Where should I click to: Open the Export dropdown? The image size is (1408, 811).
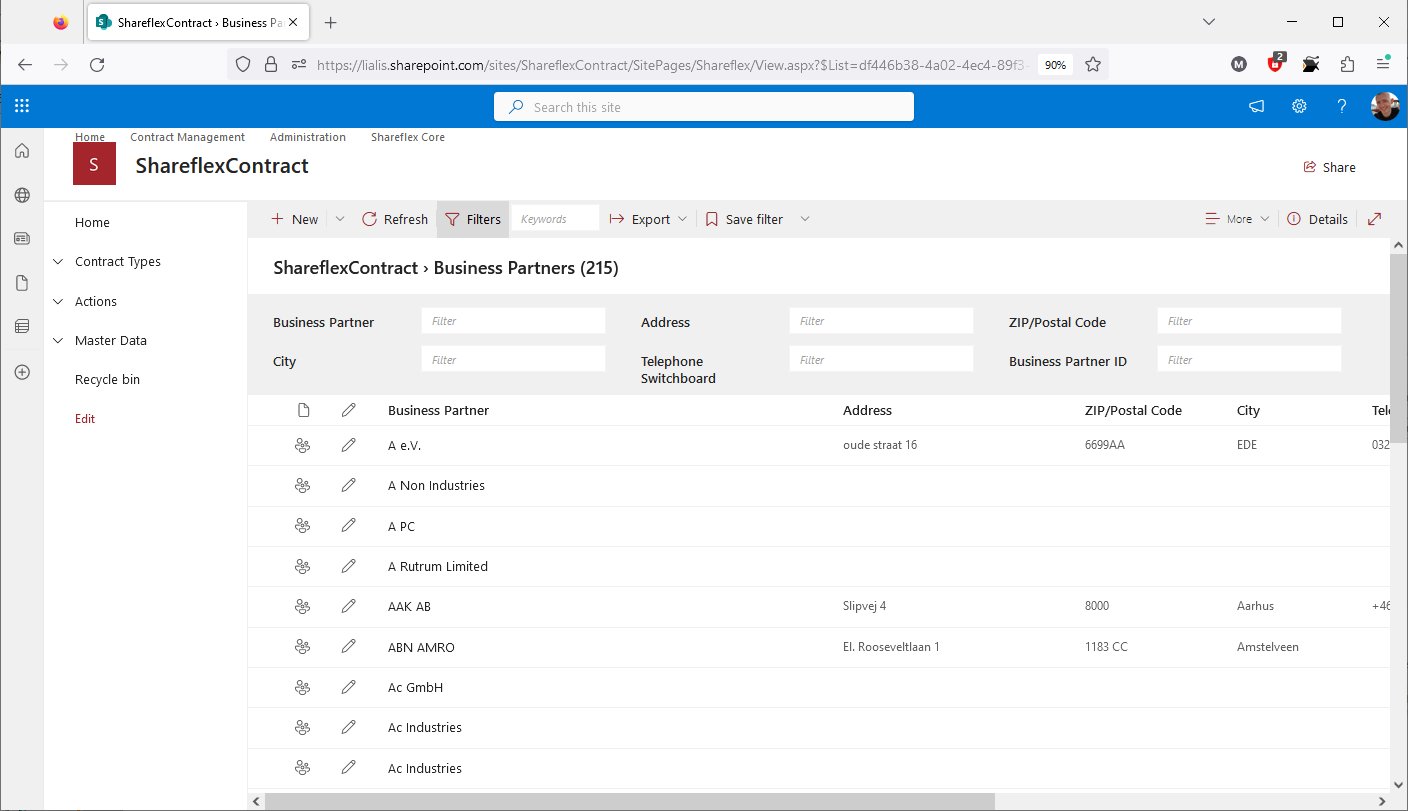[649, 219]
